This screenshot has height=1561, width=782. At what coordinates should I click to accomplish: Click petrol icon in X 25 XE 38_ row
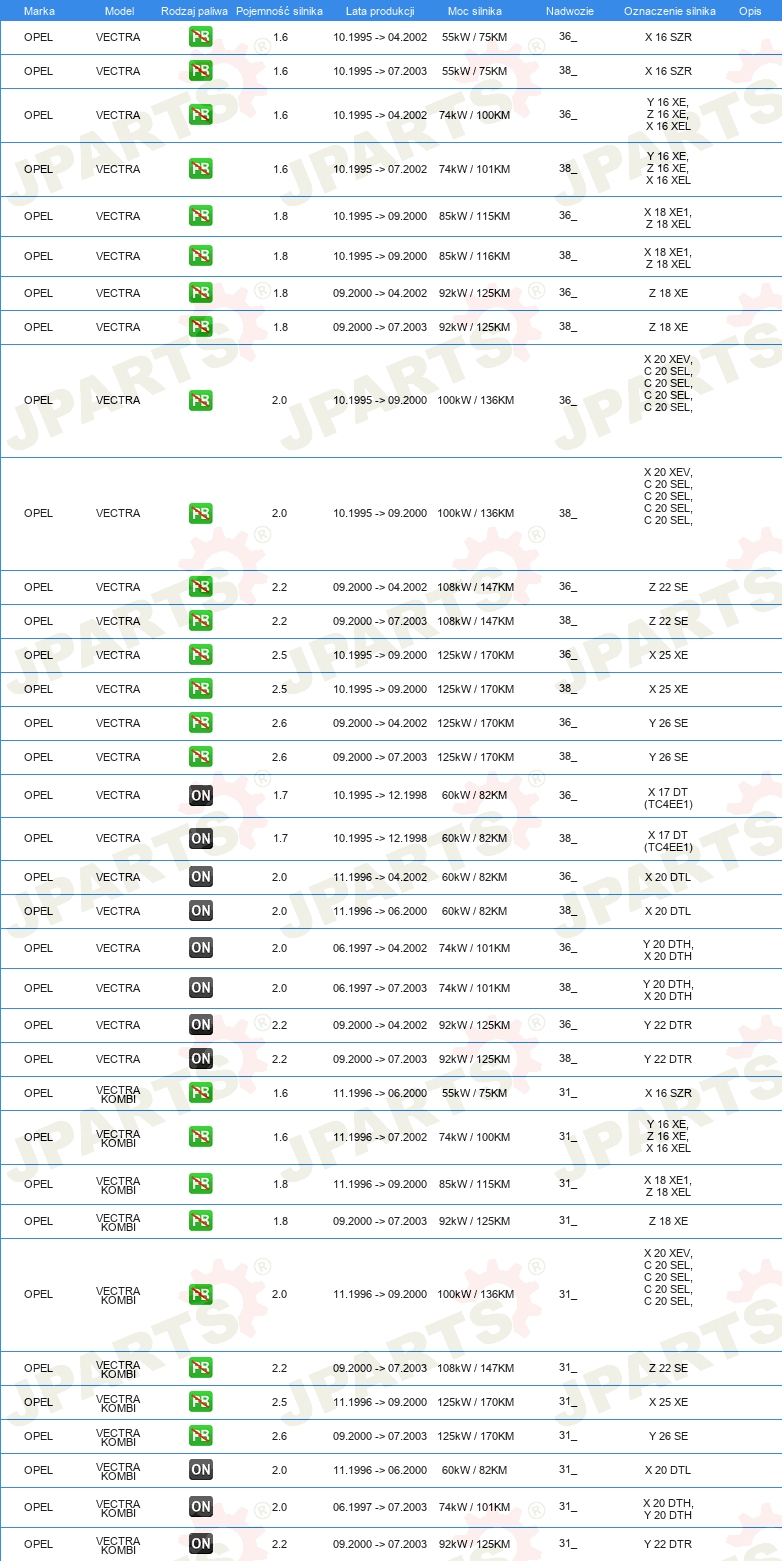(x=200, y=689)
